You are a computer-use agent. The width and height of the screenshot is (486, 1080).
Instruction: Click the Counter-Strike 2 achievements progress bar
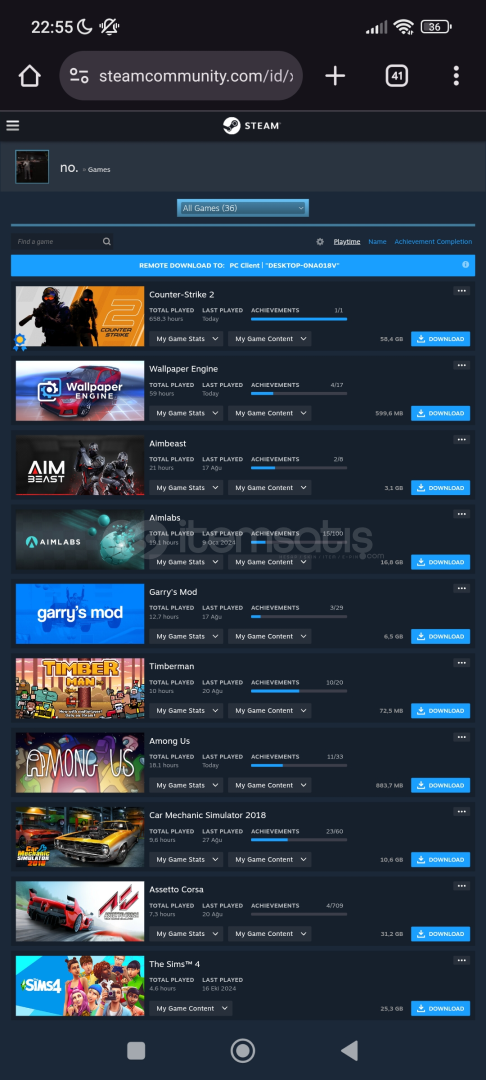(x=299, y=319)
